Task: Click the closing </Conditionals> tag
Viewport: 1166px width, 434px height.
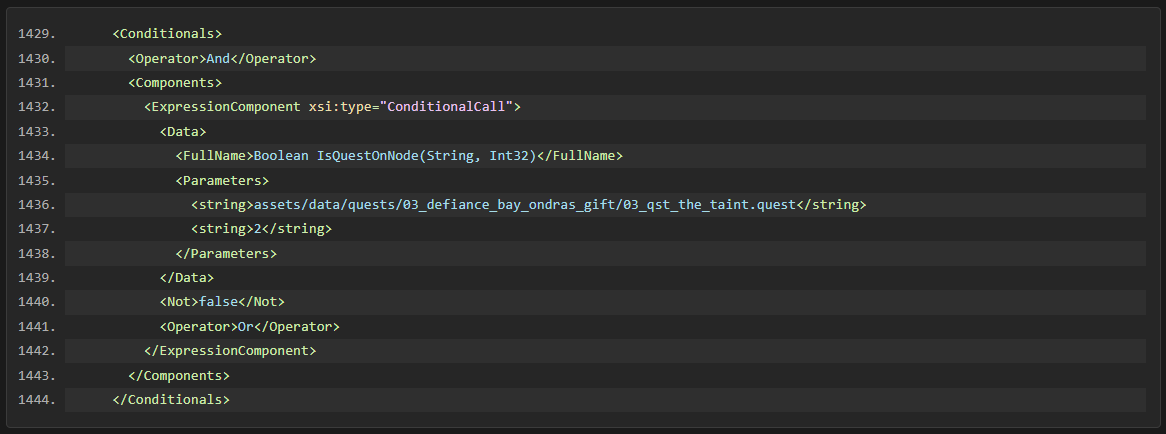Action: coord(171,400)
